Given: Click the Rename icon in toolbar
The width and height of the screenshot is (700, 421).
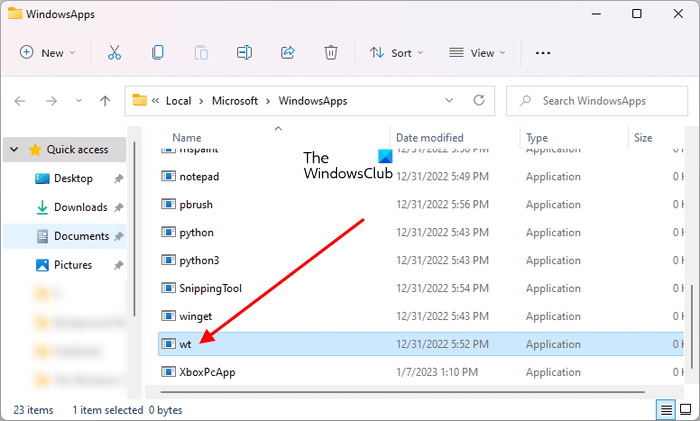Looking at the screenshot, I should point(244,53).
